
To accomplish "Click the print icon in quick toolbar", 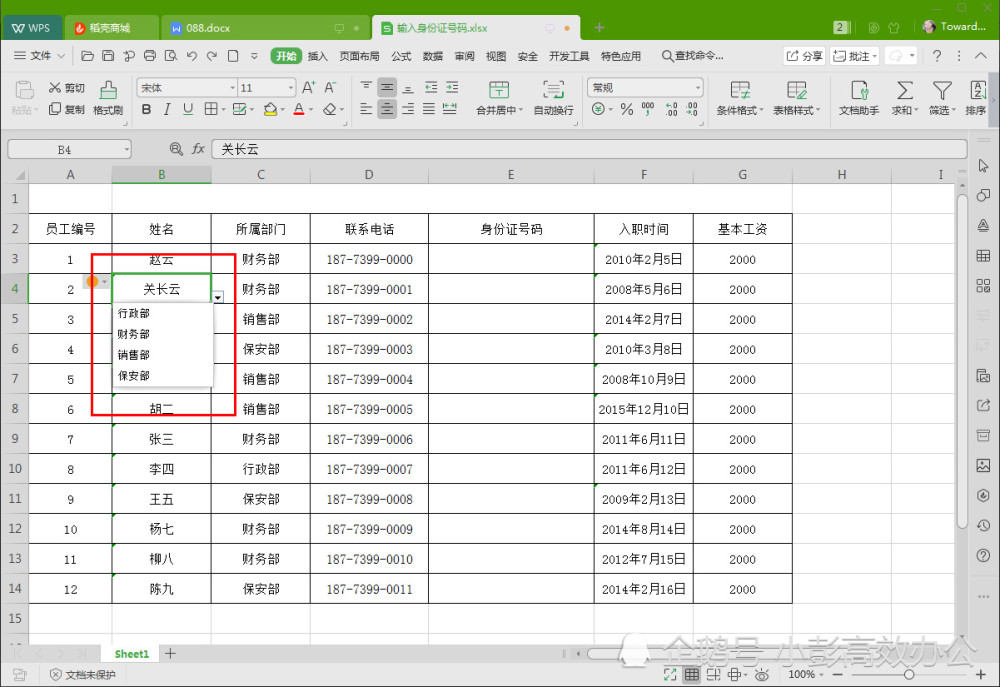I will click(x=150, y=56).
